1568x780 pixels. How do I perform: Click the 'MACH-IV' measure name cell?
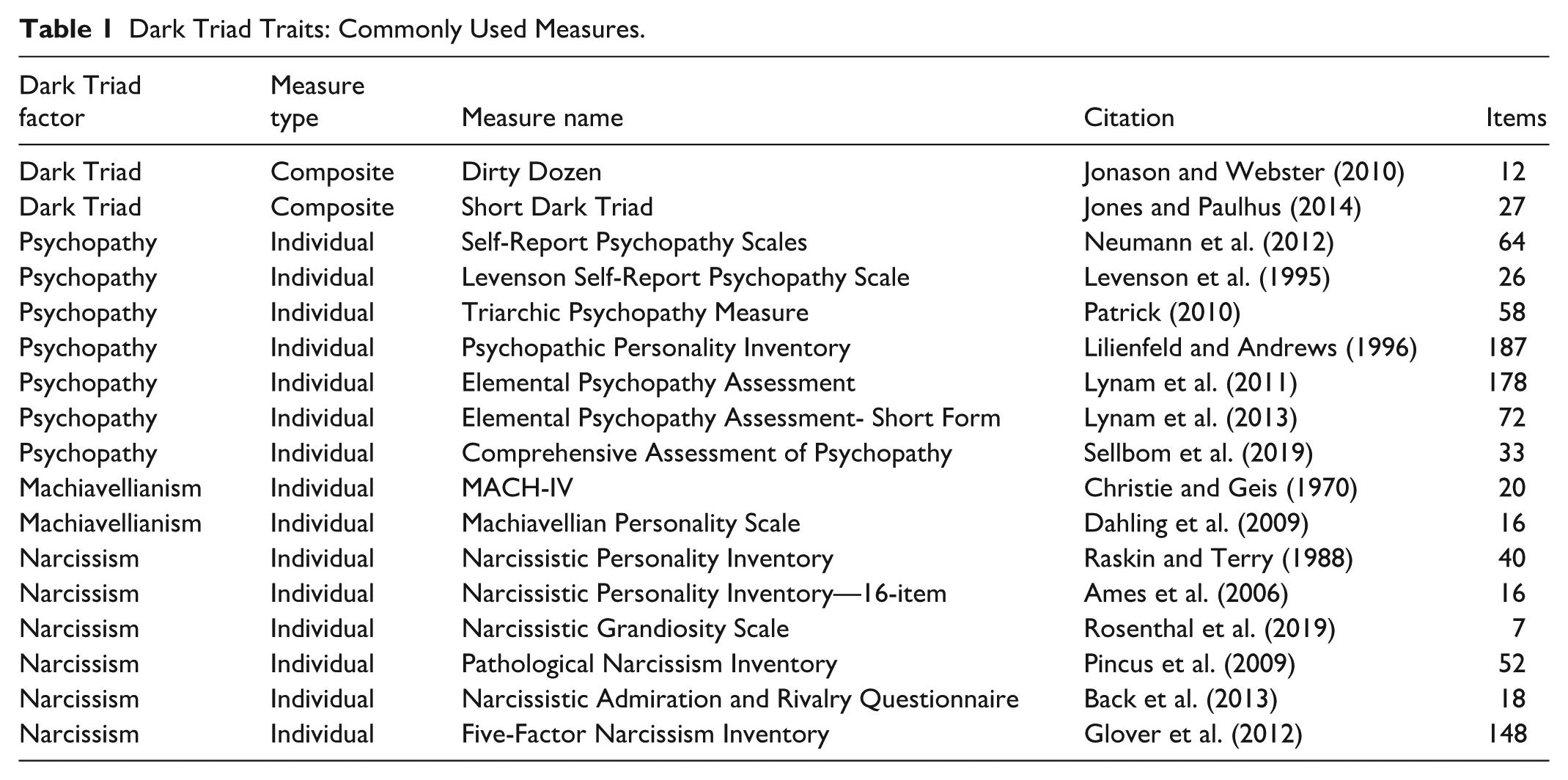(518, 488)
